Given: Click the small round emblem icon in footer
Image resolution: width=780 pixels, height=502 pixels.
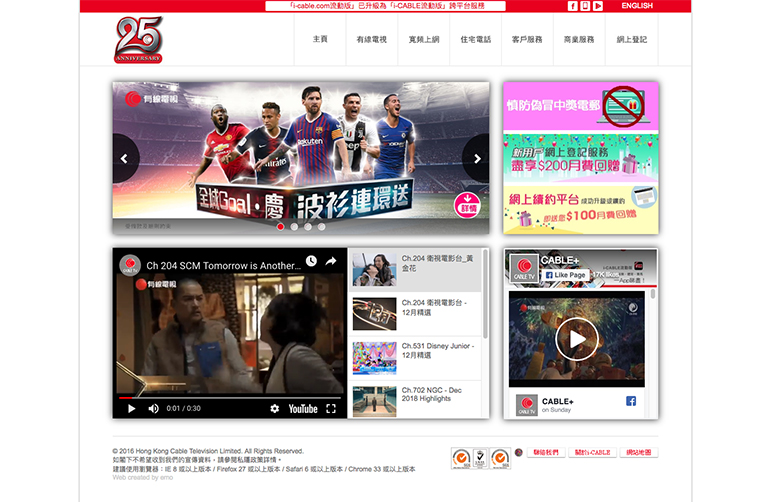Looking at the screenshot, I should point(518,452).
